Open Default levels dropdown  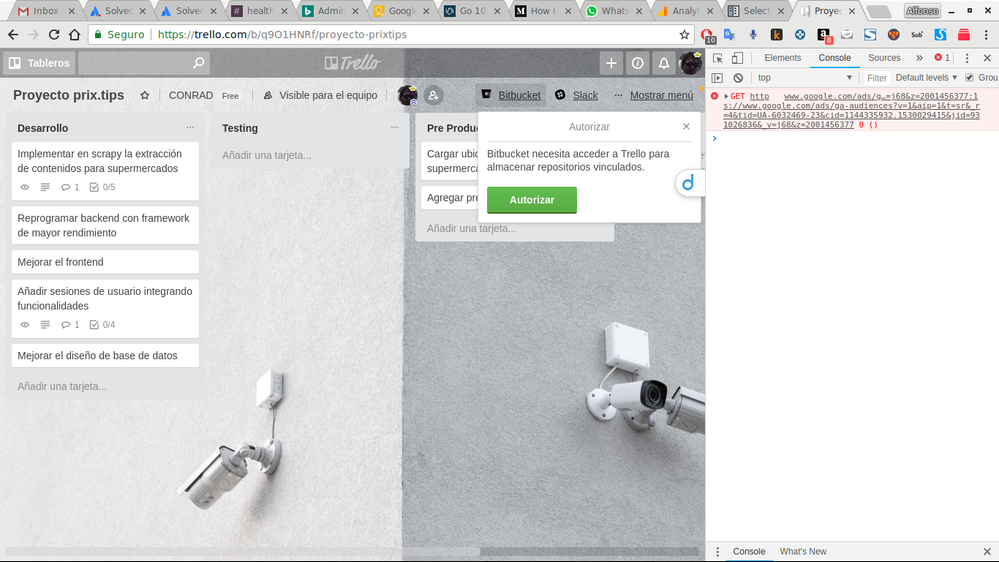pos(926,78)
